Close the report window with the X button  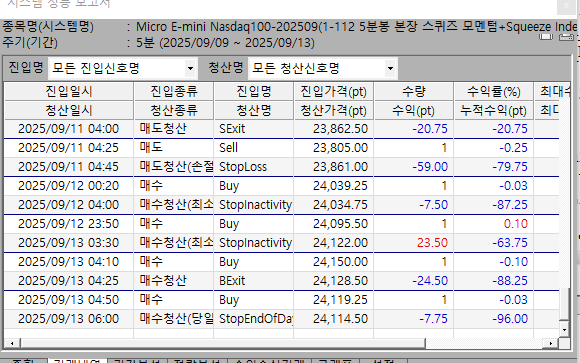566,6
